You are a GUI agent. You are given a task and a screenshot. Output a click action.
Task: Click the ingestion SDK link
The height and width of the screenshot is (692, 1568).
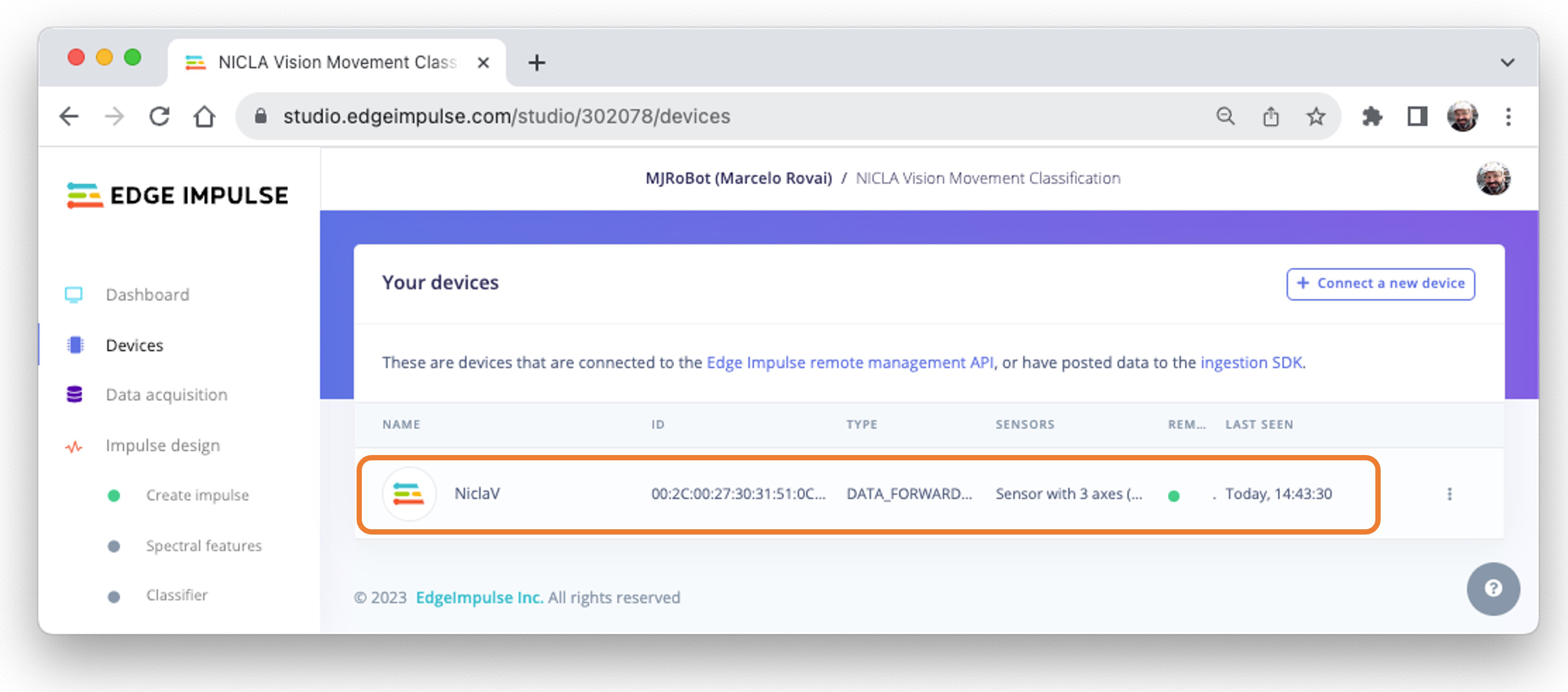coord(1251,362)
